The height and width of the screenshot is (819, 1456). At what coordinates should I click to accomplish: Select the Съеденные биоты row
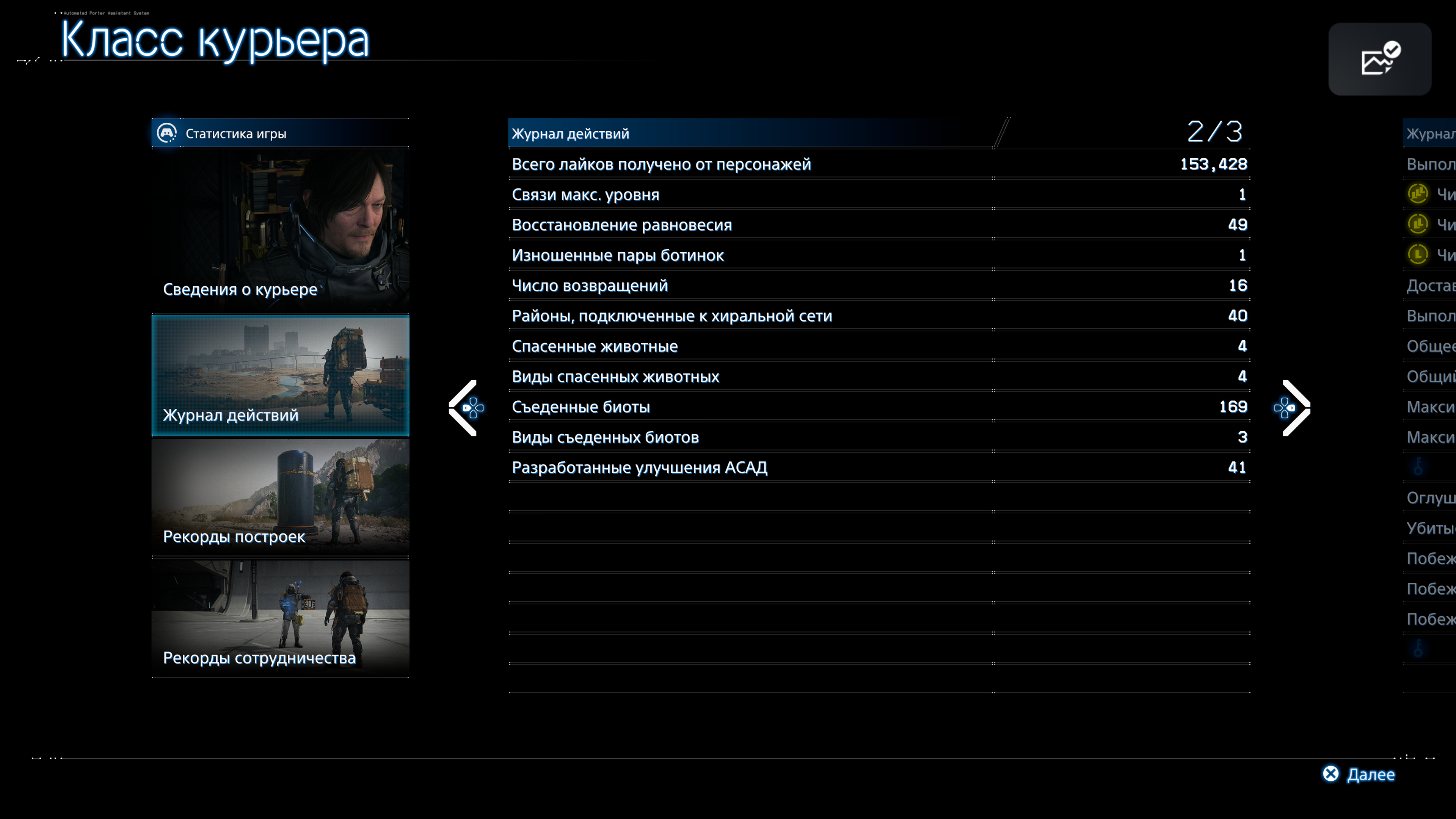coord(879,407)
